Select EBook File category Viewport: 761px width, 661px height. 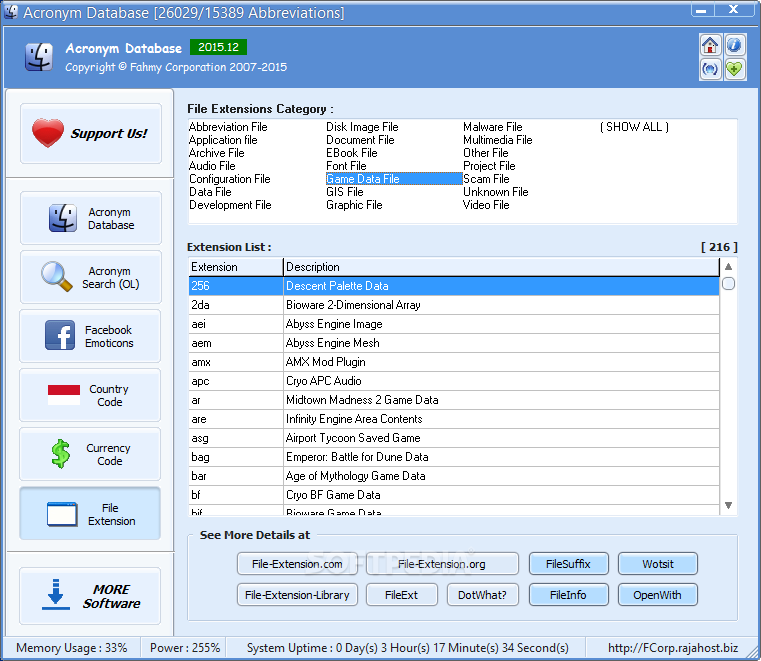point(352,153)
